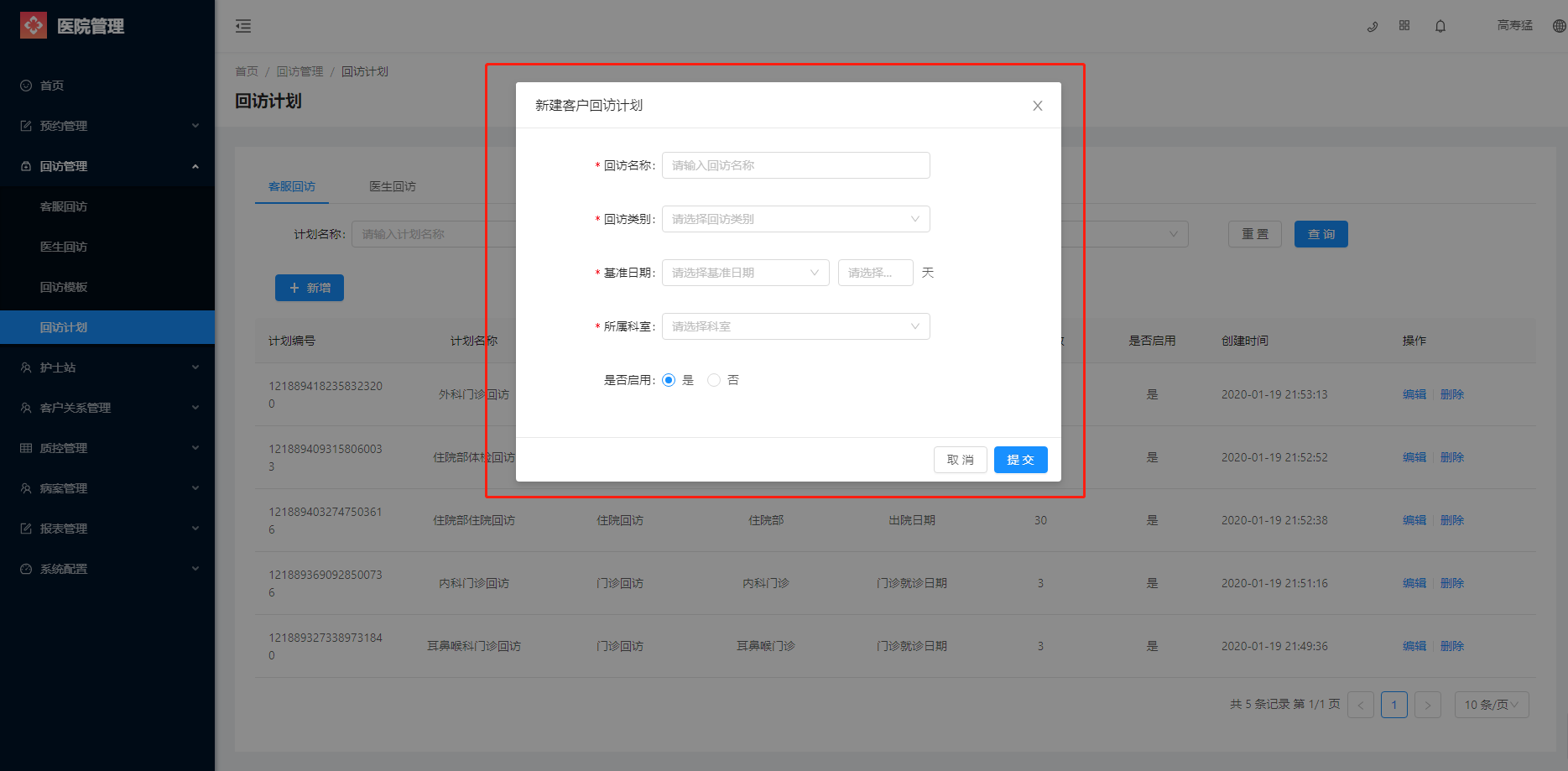Select page 1 in pagination

click(x=1394, y=705)
